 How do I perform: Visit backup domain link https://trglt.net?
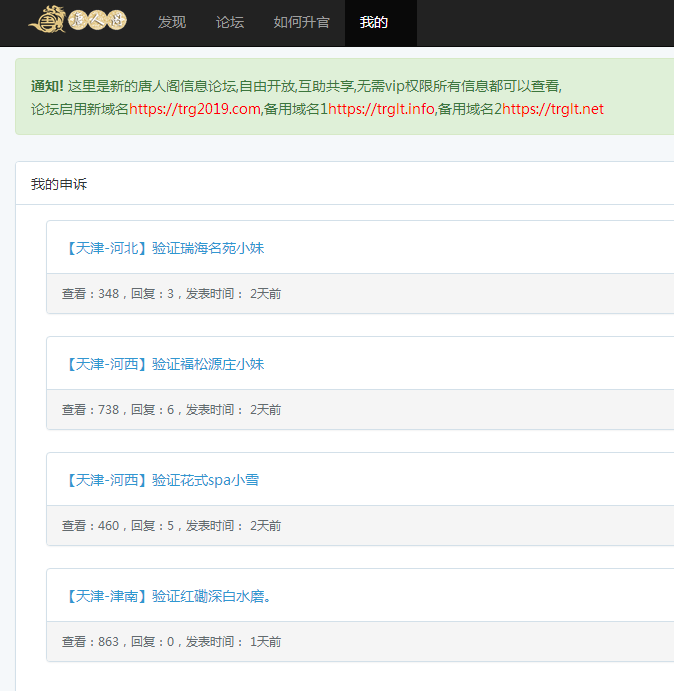point(553,109)
